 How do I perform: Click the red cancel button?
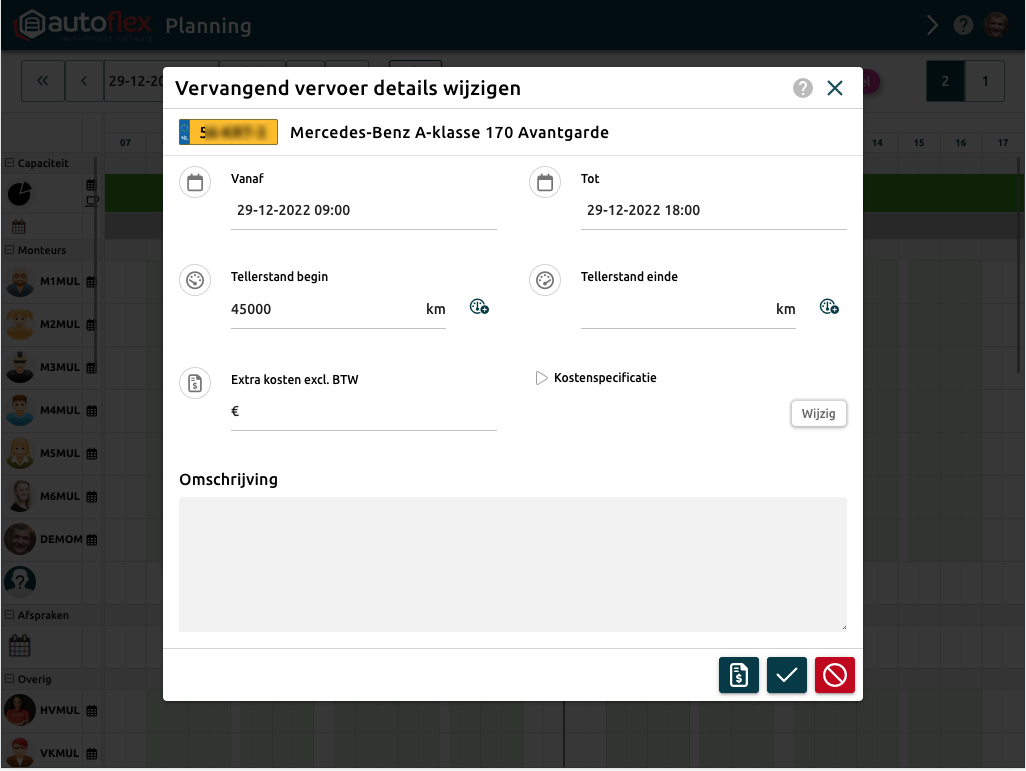(834, 676)
